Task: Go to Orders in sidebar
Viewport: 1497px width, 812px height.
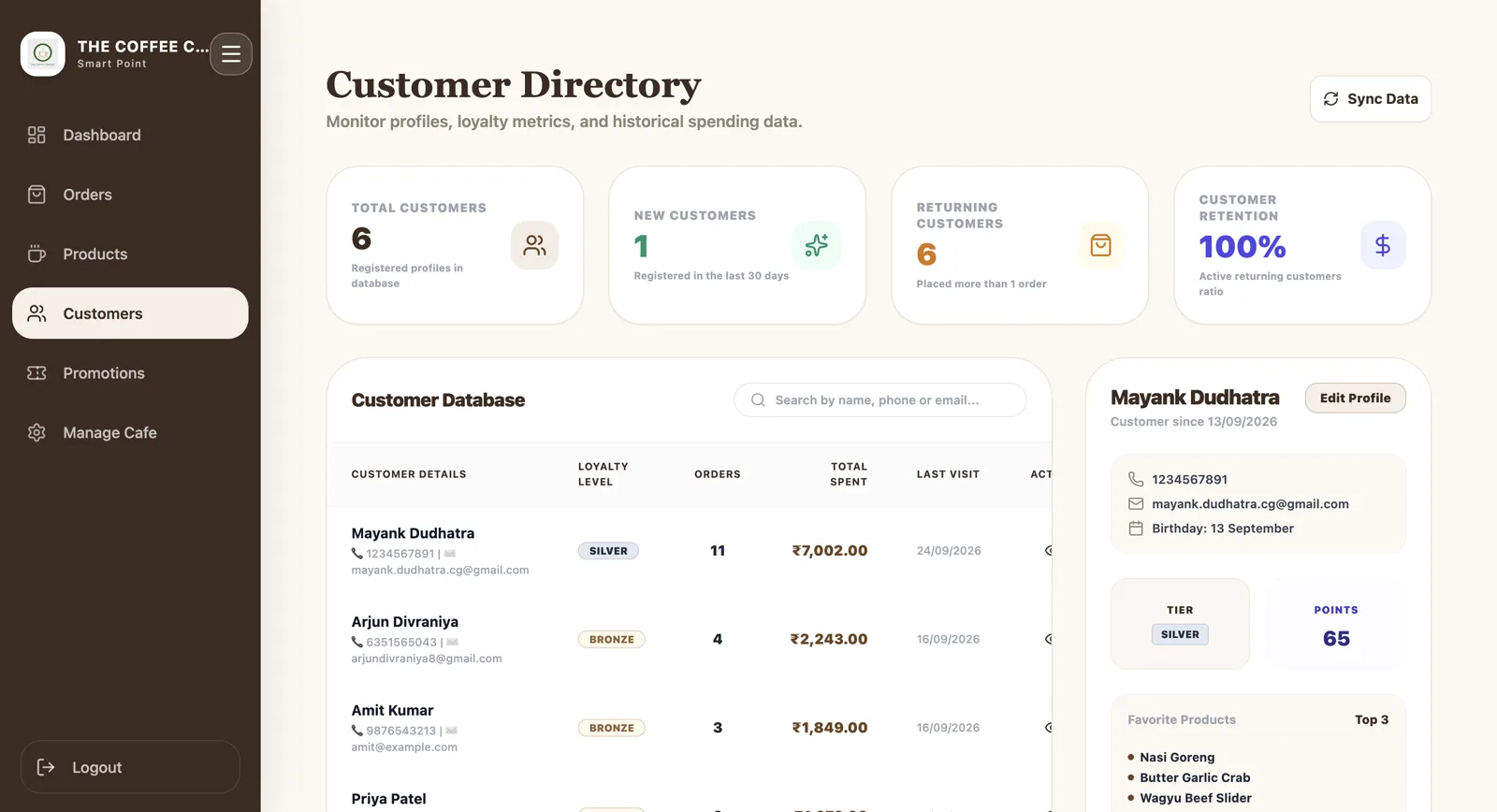Action: (x=130, y=195)
